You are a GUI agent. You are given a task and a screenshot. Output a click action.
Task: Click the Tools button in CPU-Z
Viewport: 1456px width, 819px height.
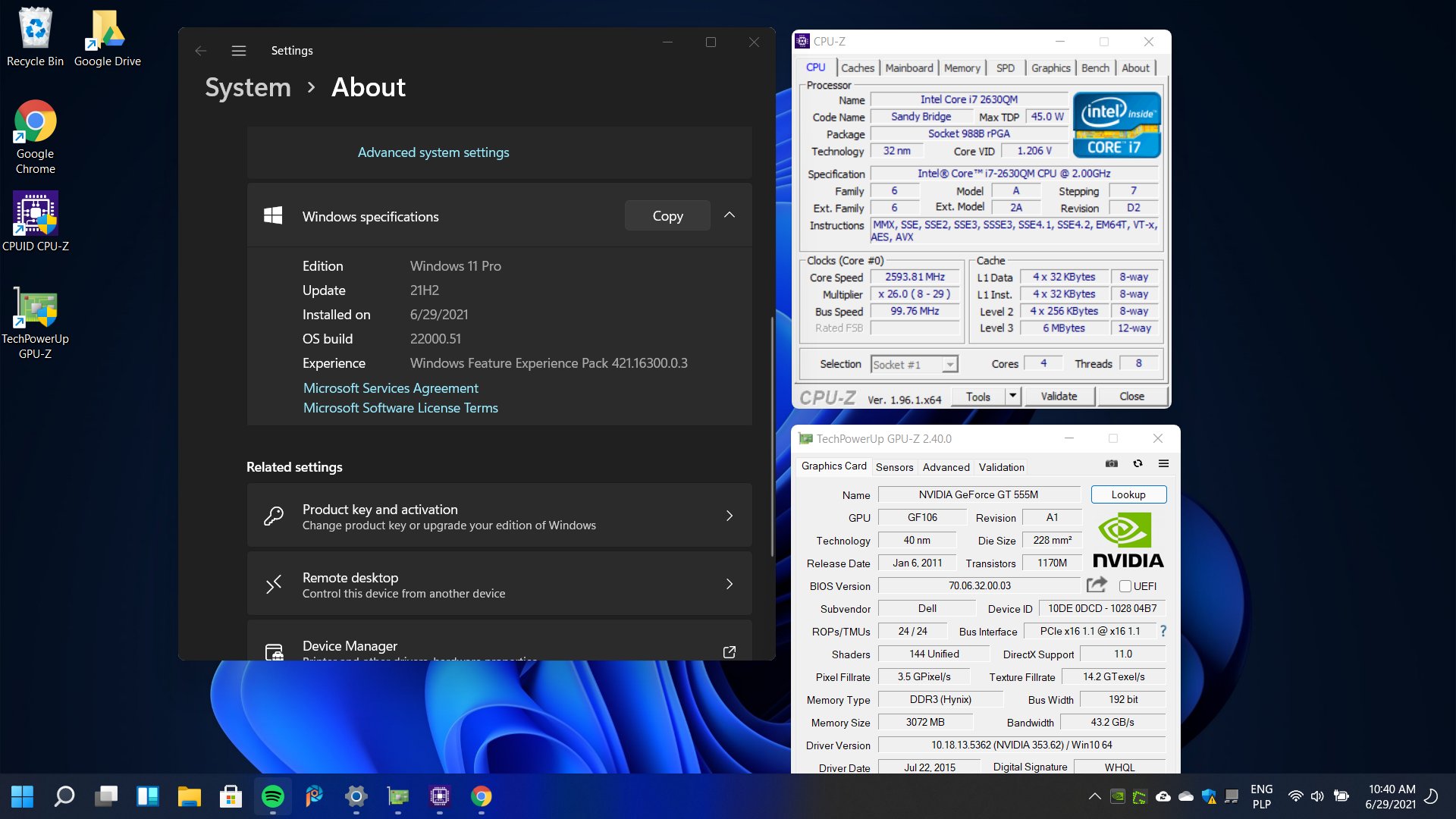click(978, 396)
